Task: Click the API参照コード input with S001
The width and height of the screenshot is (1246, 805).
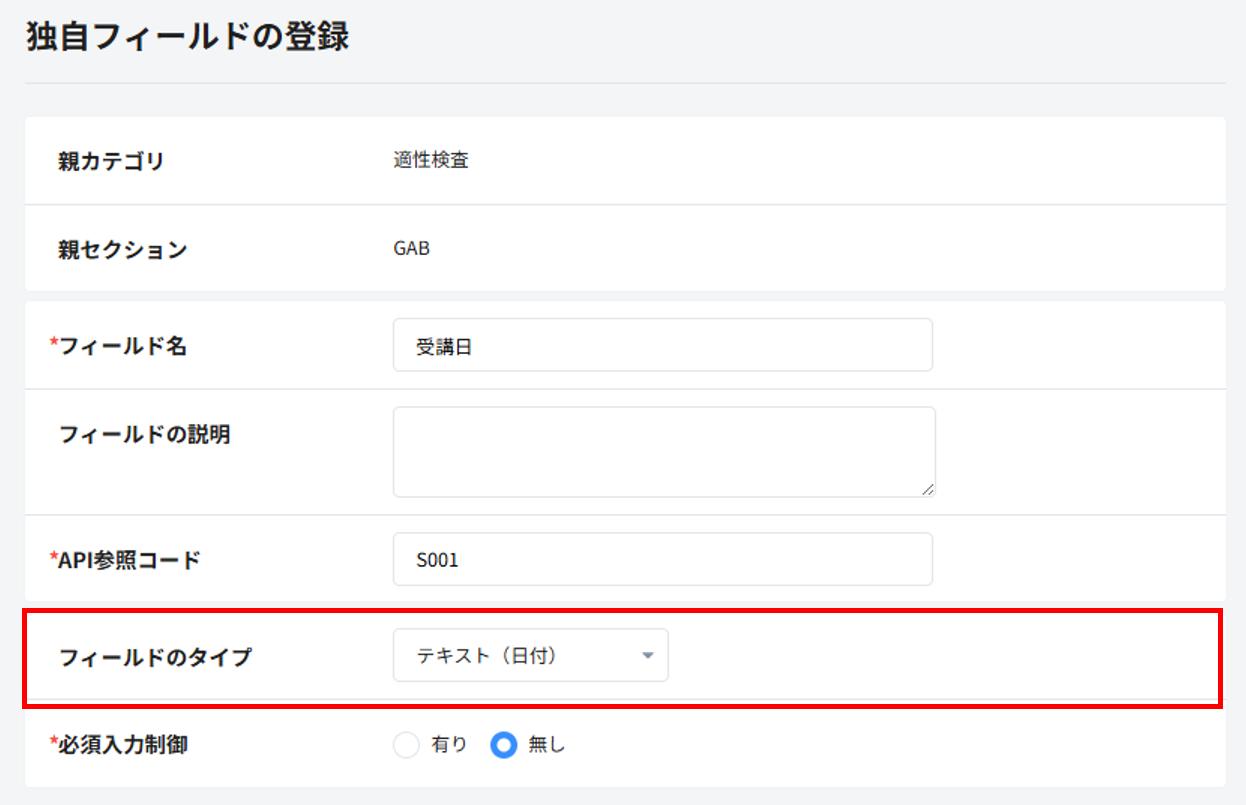Action: (662, 560)
